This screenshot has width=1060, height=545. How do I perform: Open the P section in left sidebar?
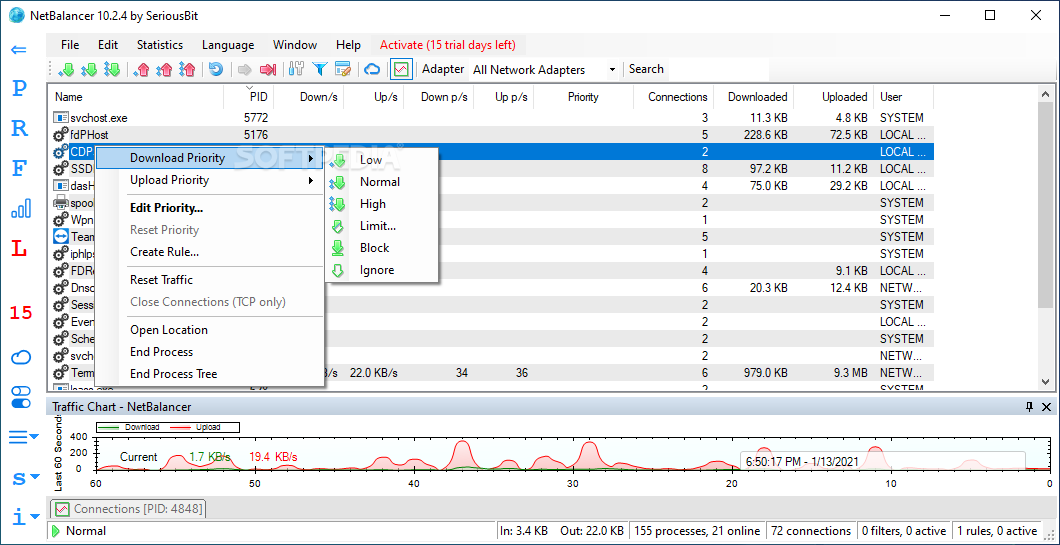[x=20, y=88]
